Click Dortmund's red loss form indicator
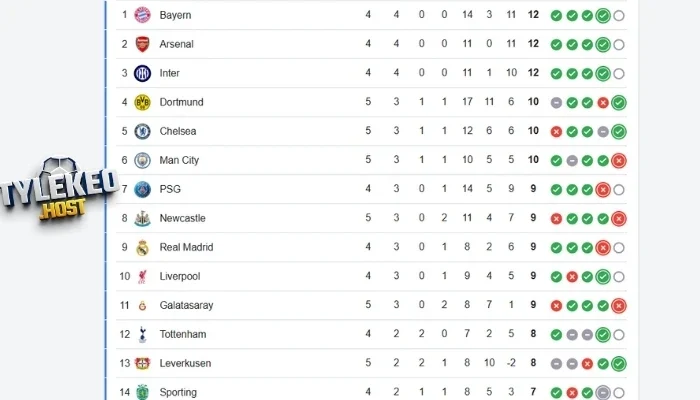The height and width of the screenshot is (400, 700). click(603, 102)
